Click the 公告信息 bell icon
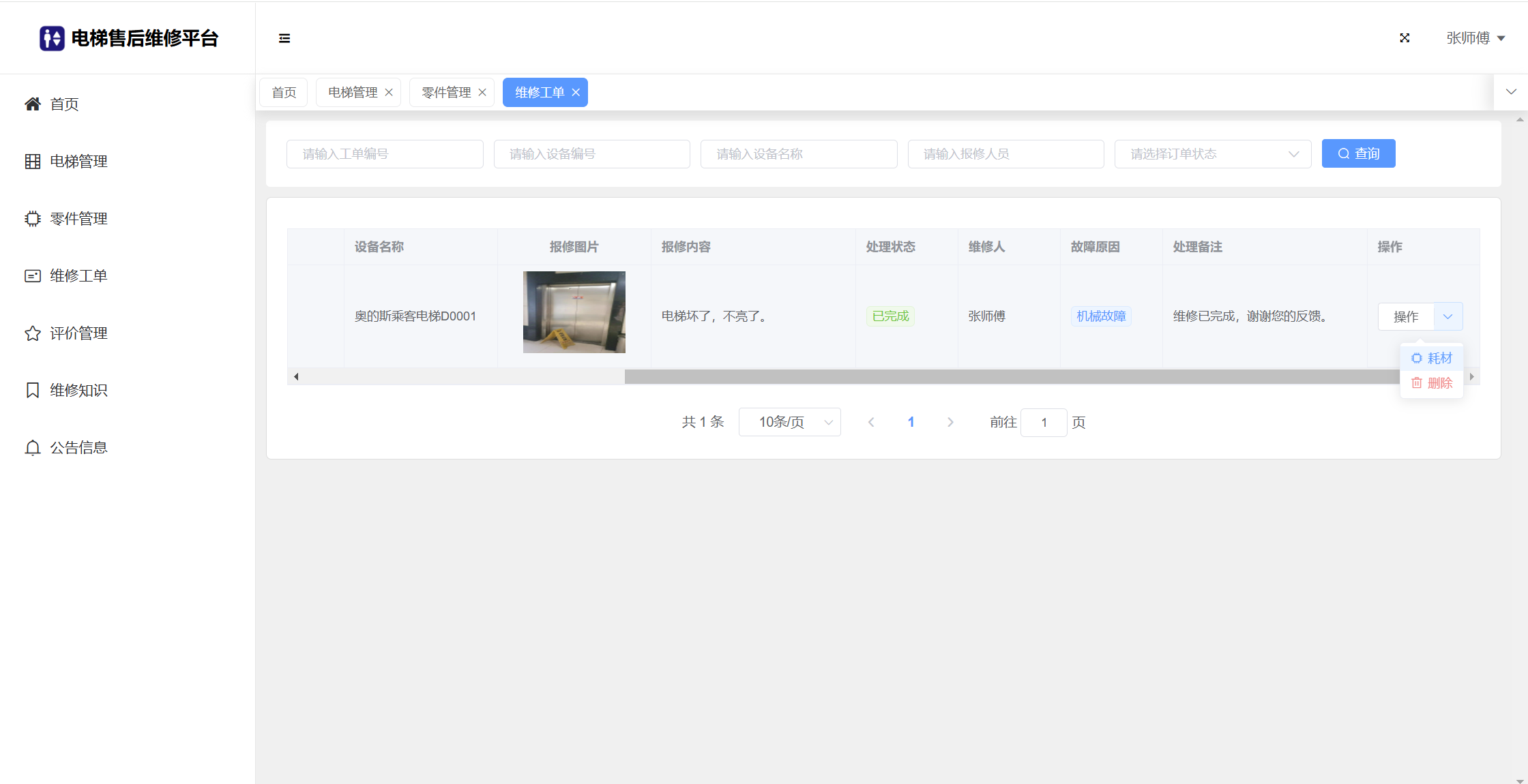Viewport: 1528px width, 784px height. pyautogui.click(x=32, y=448)
